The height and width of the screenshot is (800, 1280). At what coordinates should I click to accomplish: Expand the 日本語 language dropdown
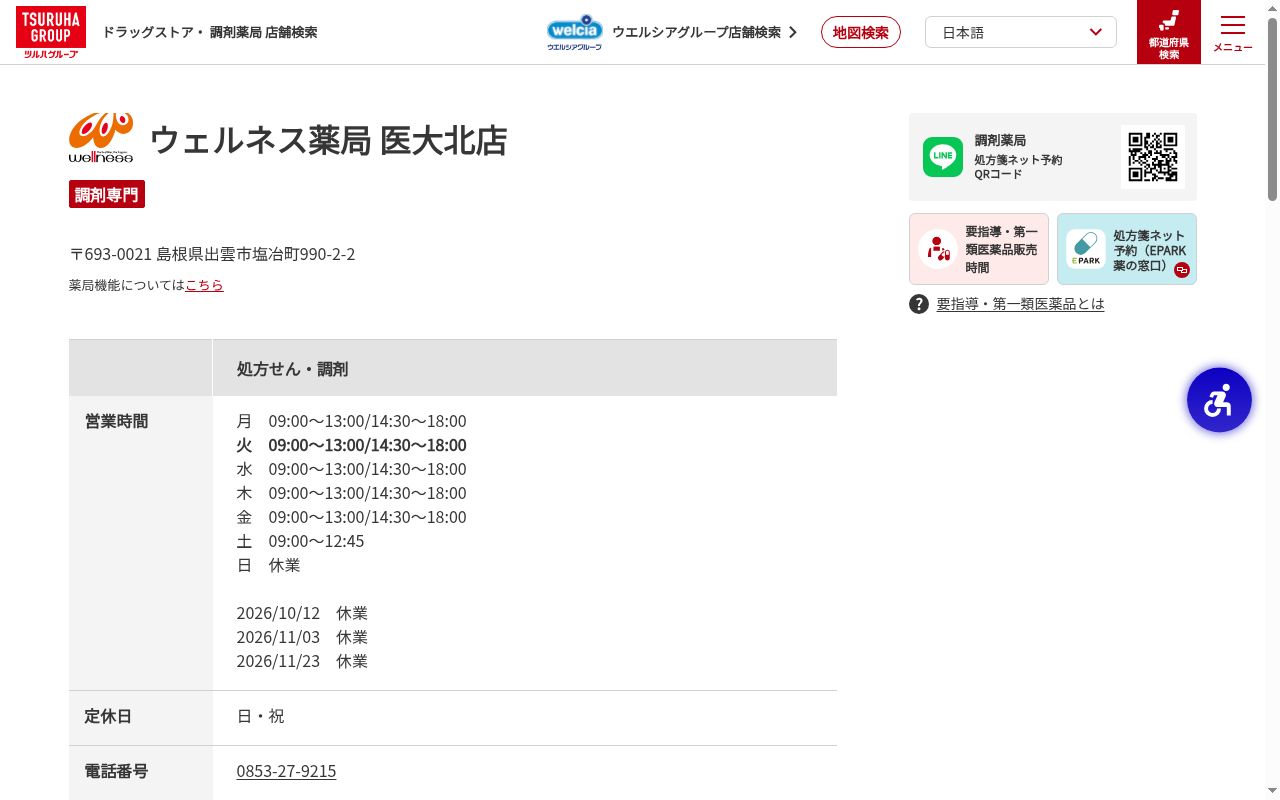pos(1021,32)
